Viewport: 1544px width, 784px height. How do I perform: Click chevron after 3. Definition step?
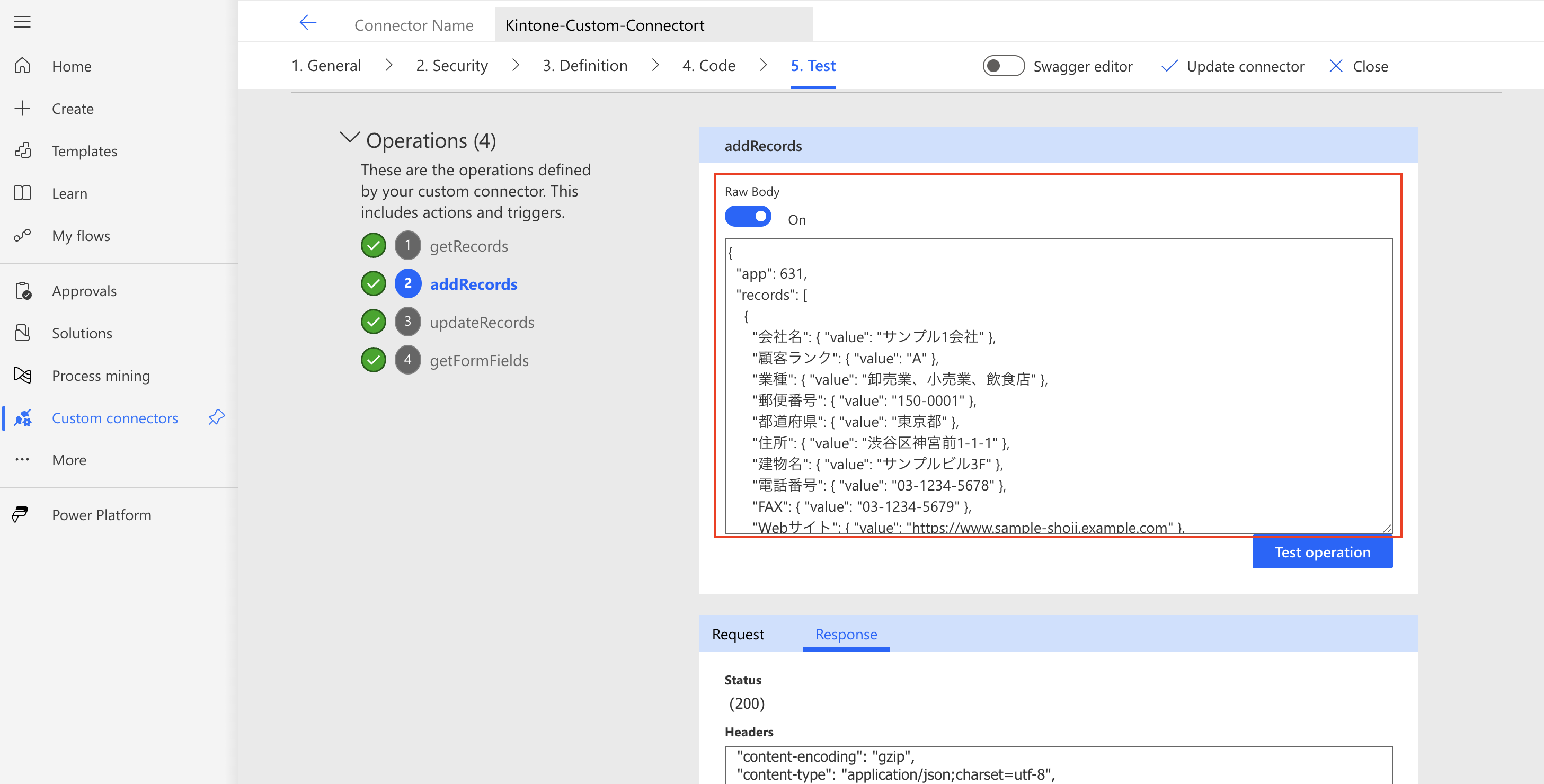pyautogui.click(x=655, y=65)
